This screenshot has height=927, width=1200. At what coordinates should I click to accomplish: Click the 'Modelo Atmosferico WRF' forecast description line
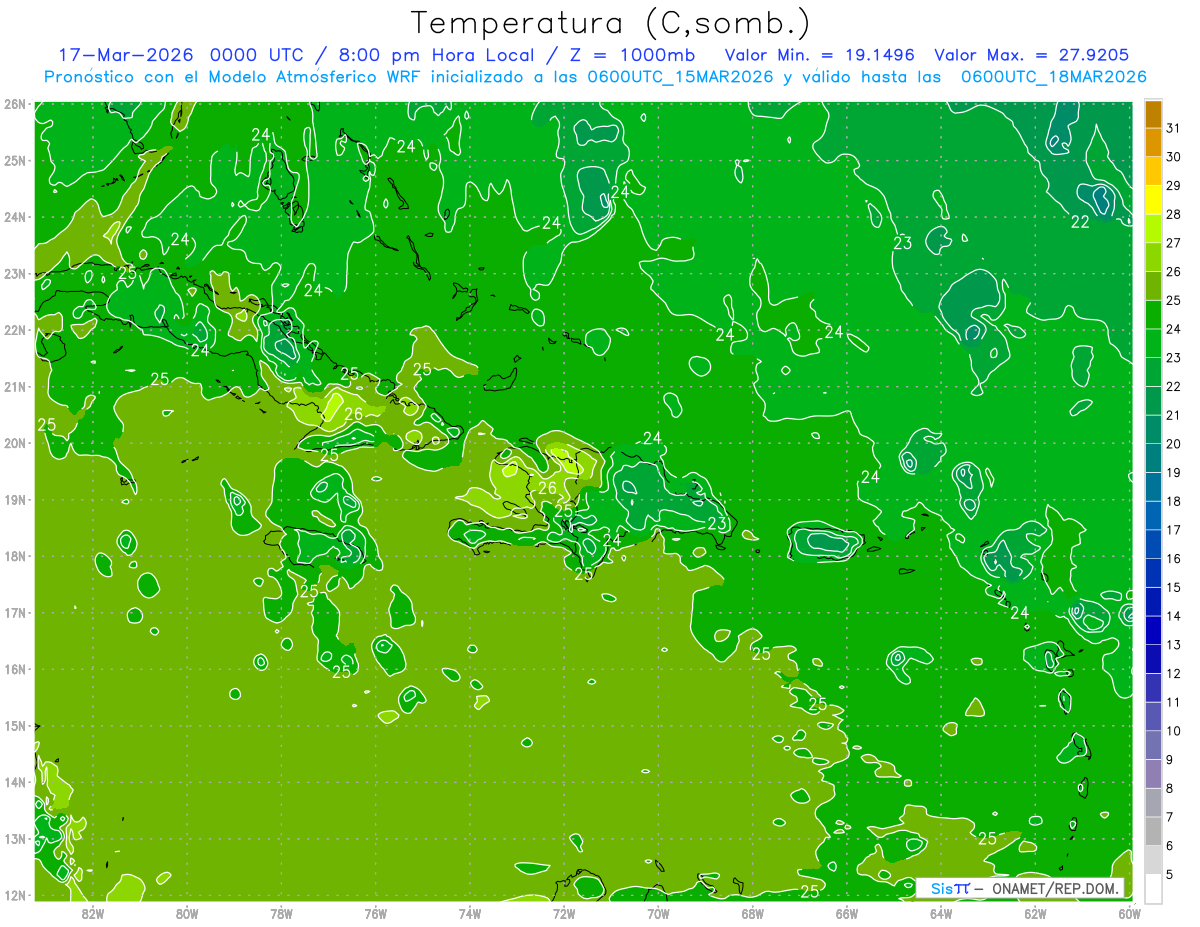point(595,77)
